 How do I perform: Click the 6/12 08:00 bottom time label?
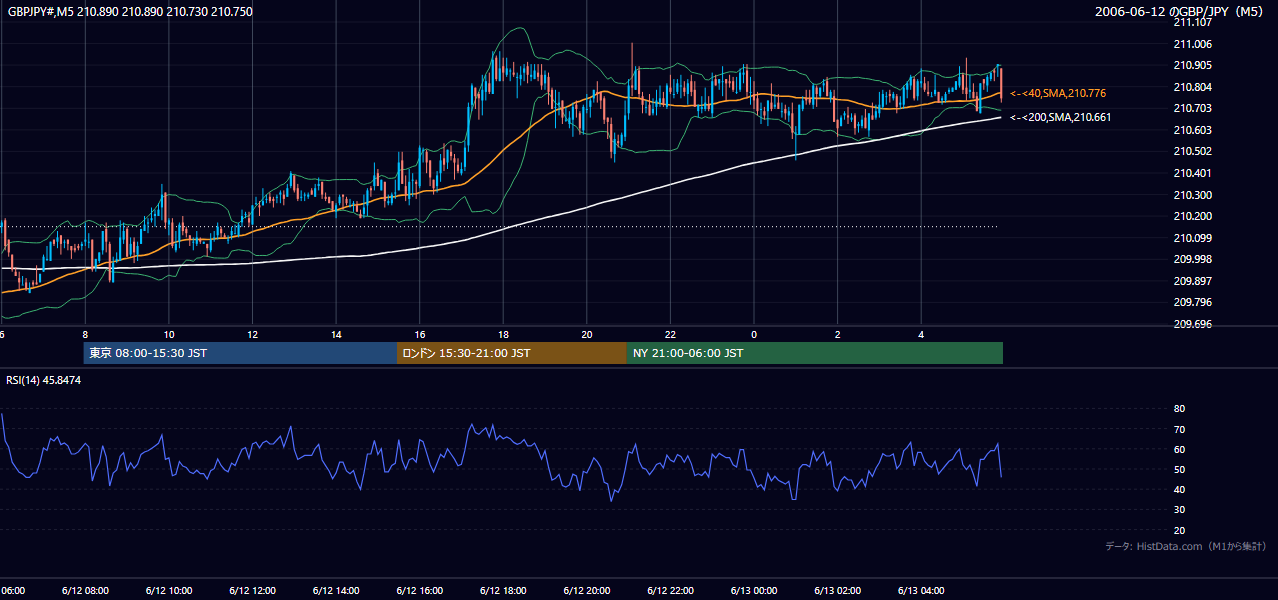[85, 590]
